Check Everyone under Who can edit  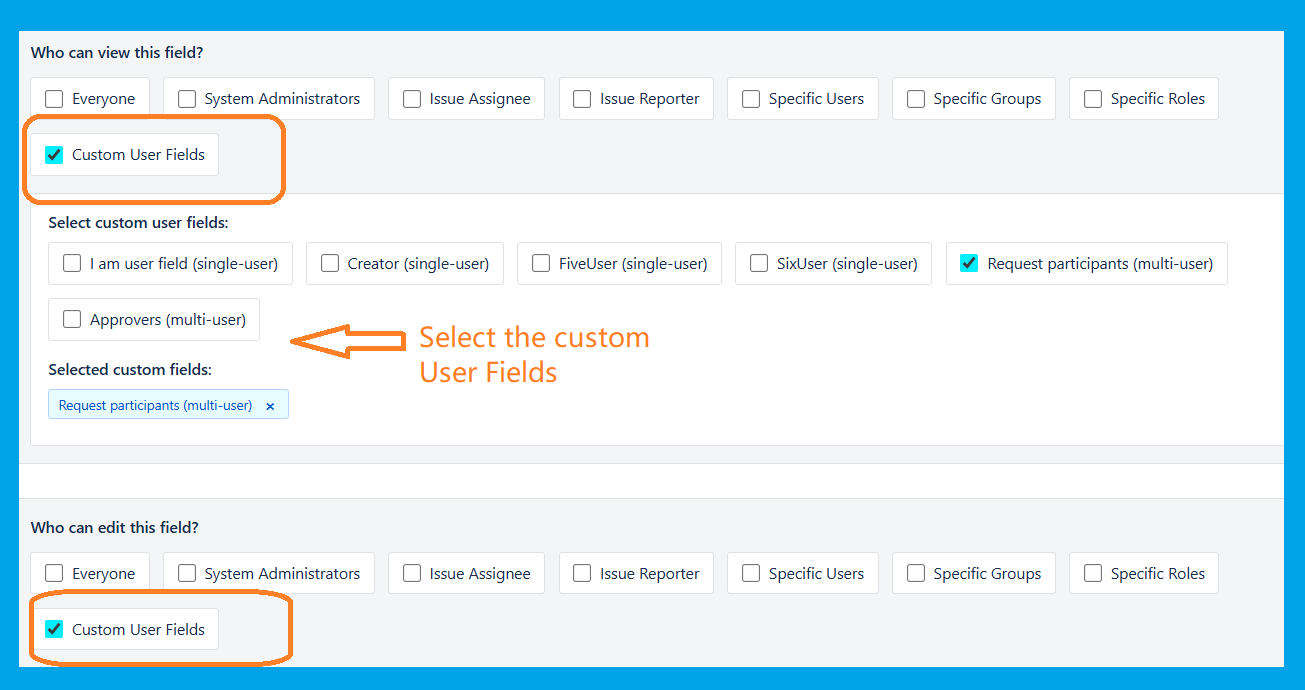pos(54,574)
